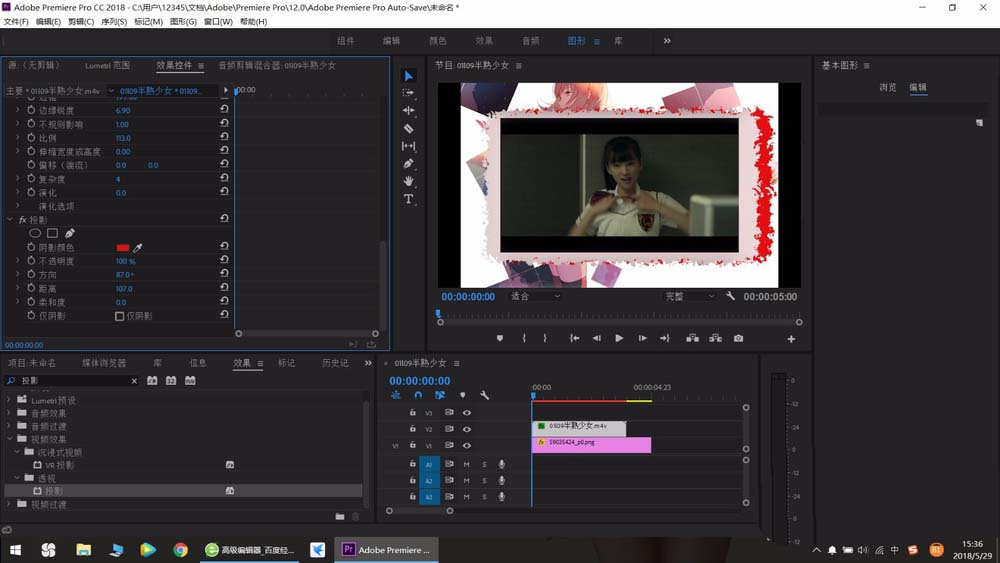
Task: Click the Lift button in program monitor
Action: 692,339
